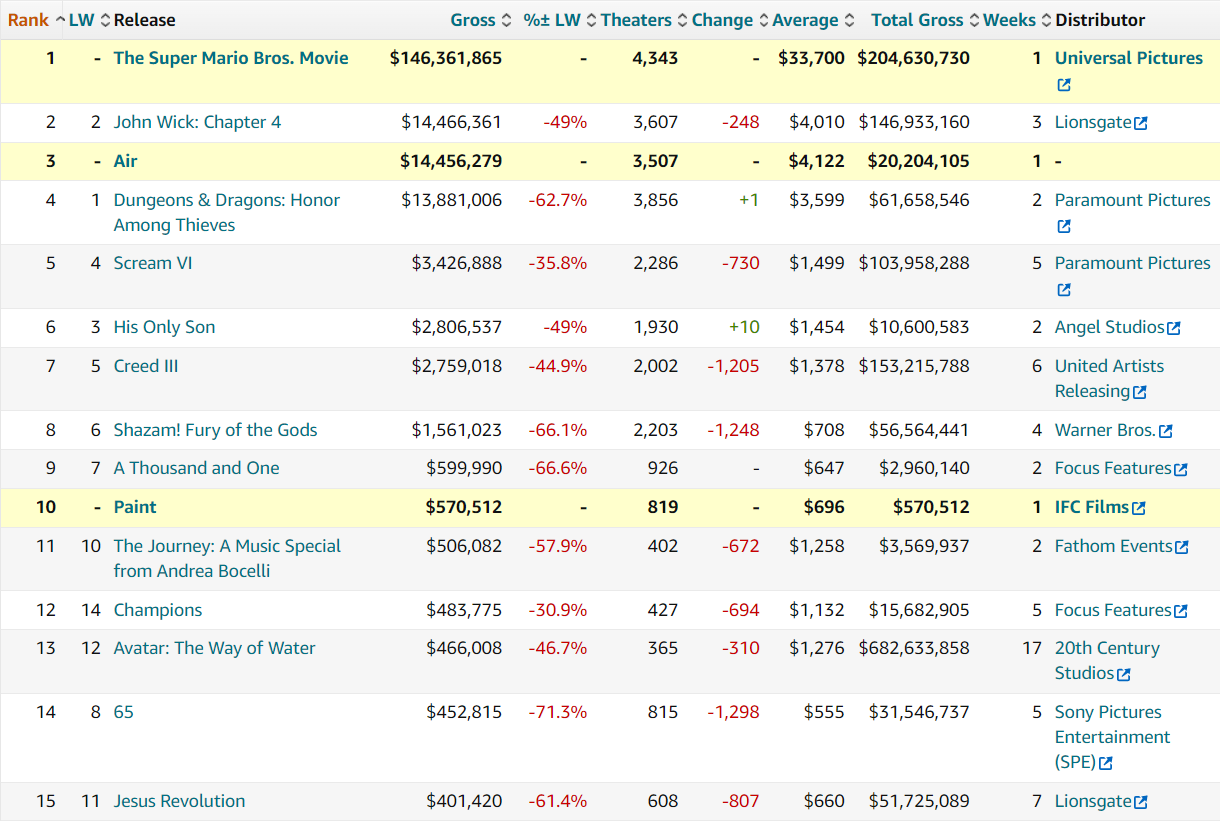Open A Thousand and One link
The width and height of the screenshot is (1220, 821).
(x=196, y=468)
